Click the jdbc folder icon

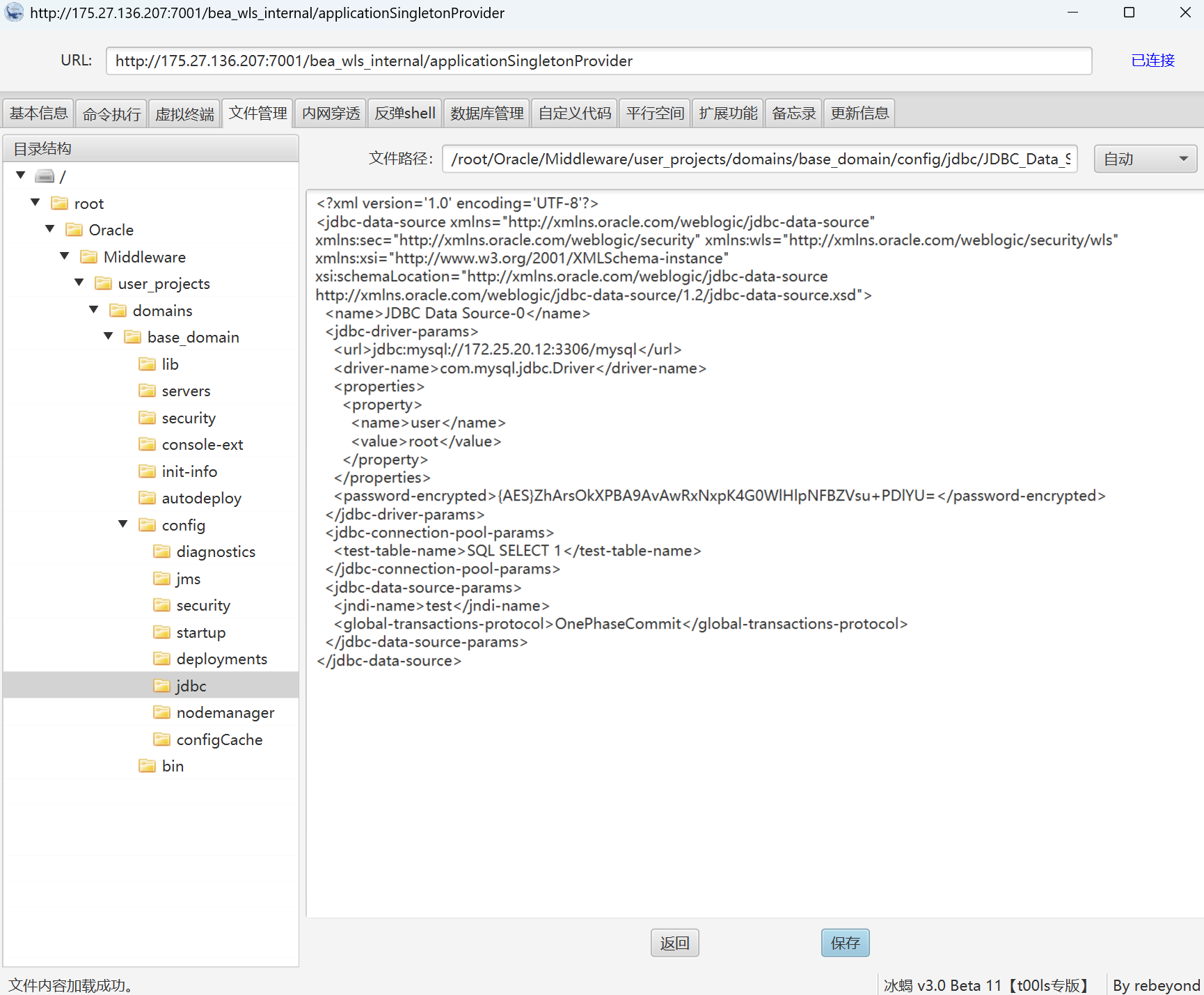click(161, 686)
